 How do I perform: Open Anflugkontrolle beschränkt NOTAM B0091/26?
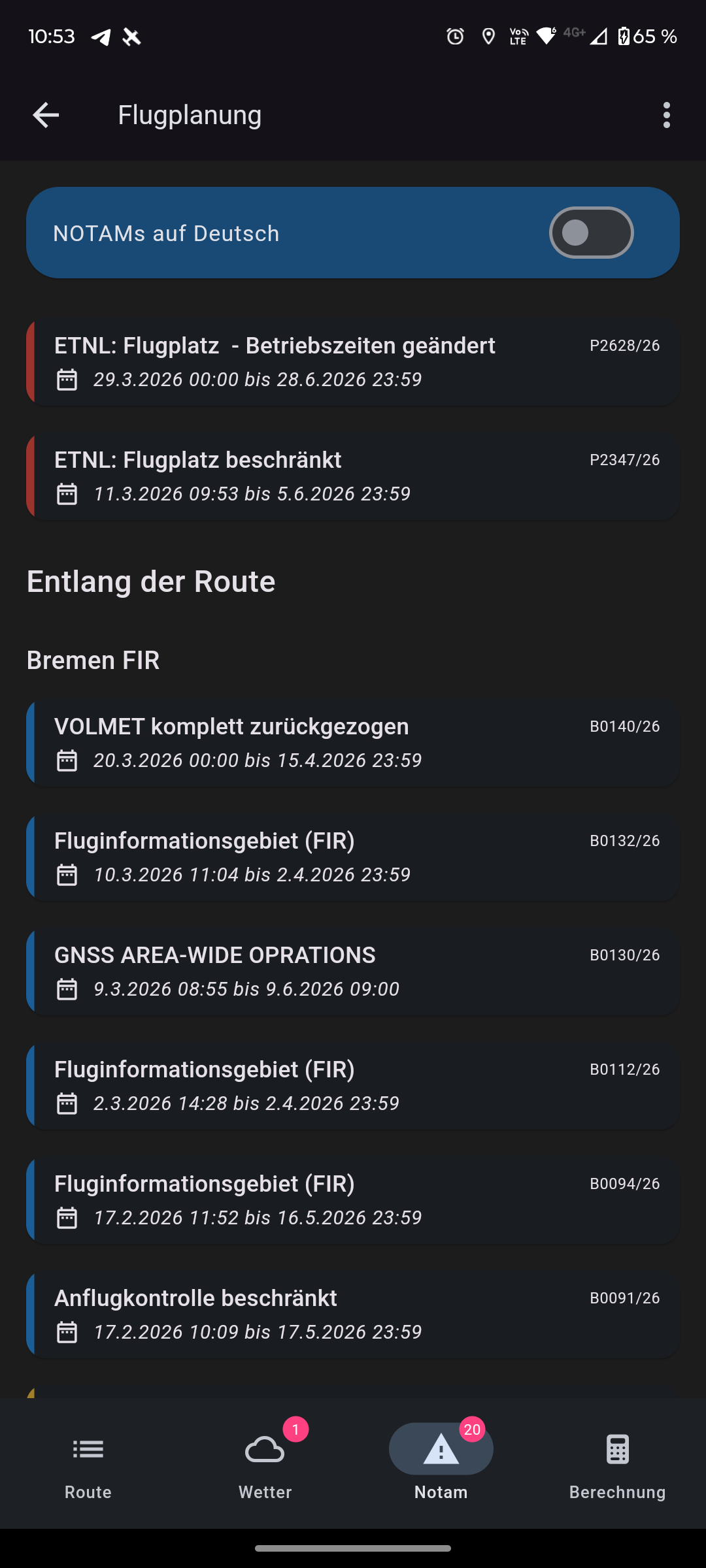click(353, 1315)
